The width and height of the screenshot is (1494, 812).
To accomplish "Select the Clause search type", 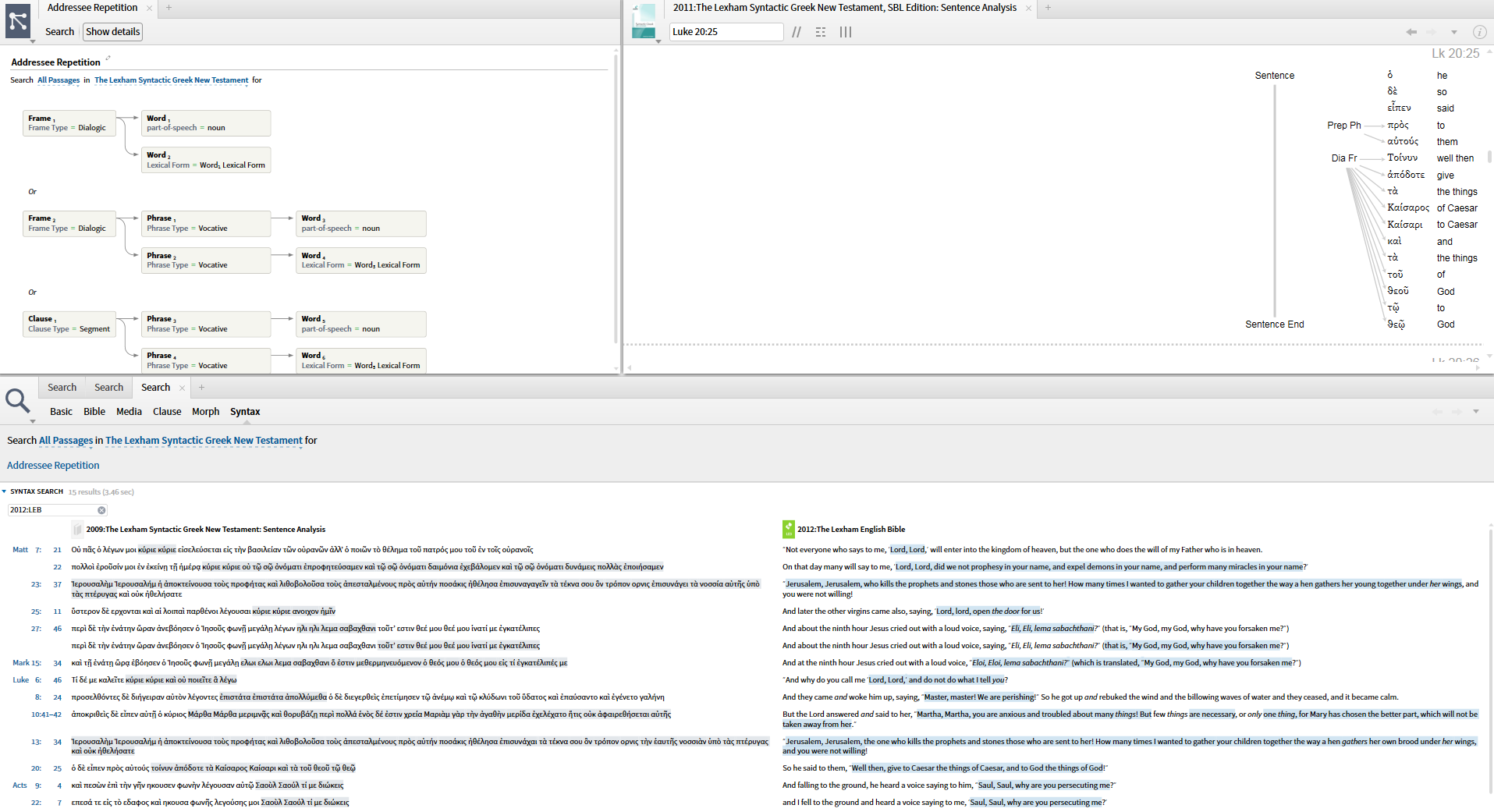I will pyautogui.click(x=167, y=412).
